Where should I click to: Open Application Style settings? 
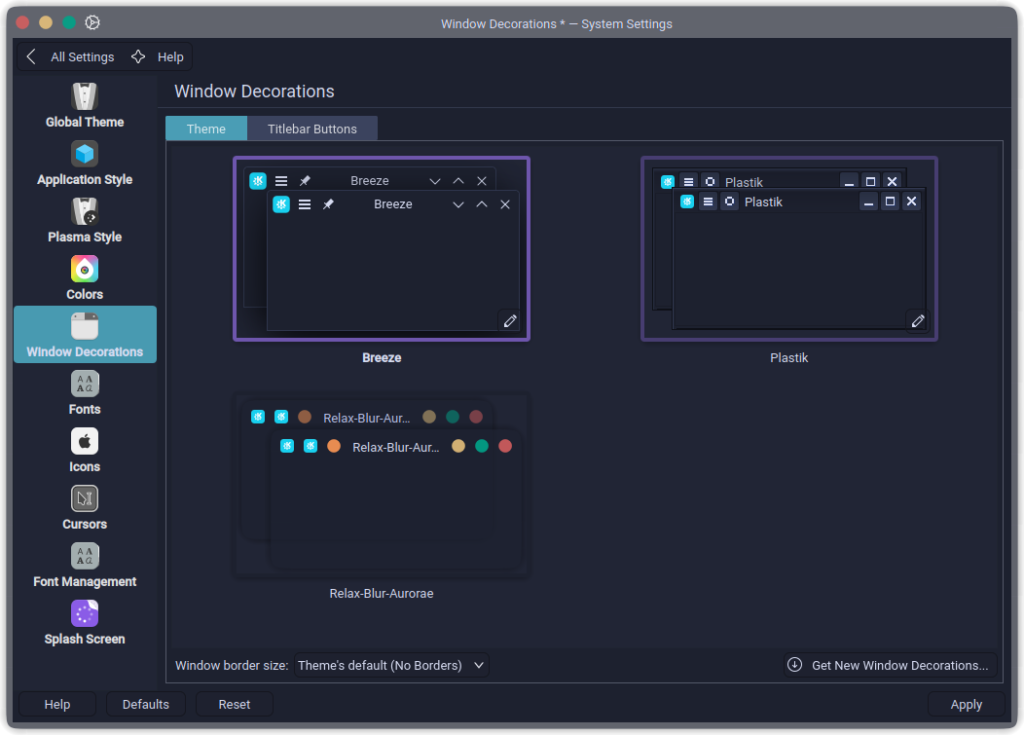pos(84,163)
